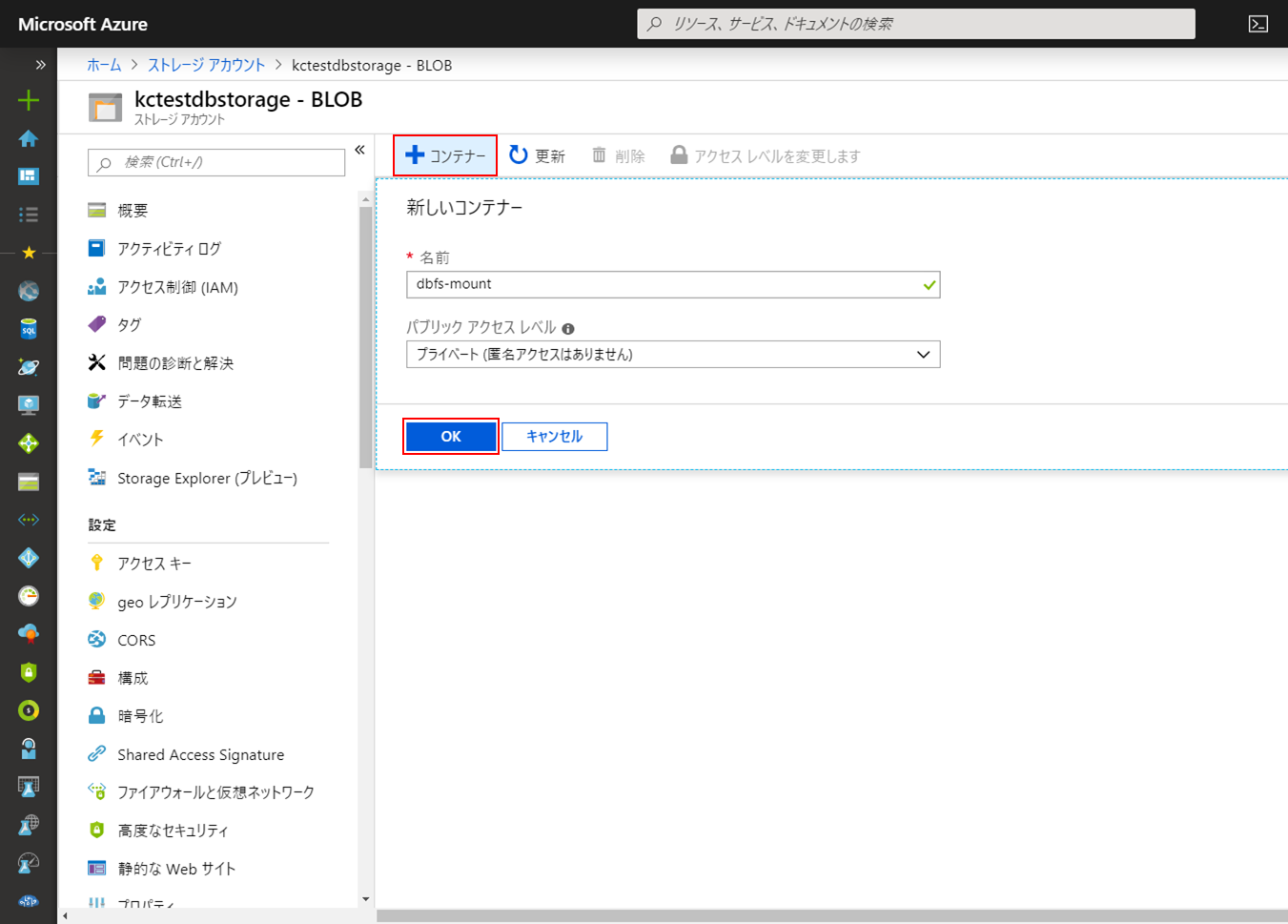Click the 更新 refresh toolbar button
1288x924 pixels.
537,155
